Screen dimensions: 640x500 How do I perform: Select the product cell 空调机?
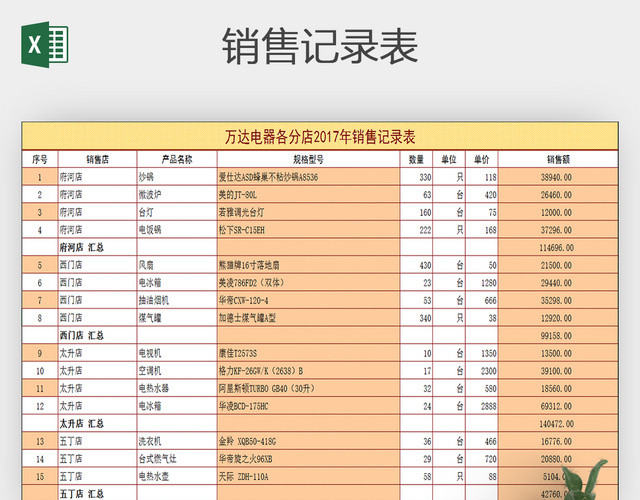click(177, 371)
